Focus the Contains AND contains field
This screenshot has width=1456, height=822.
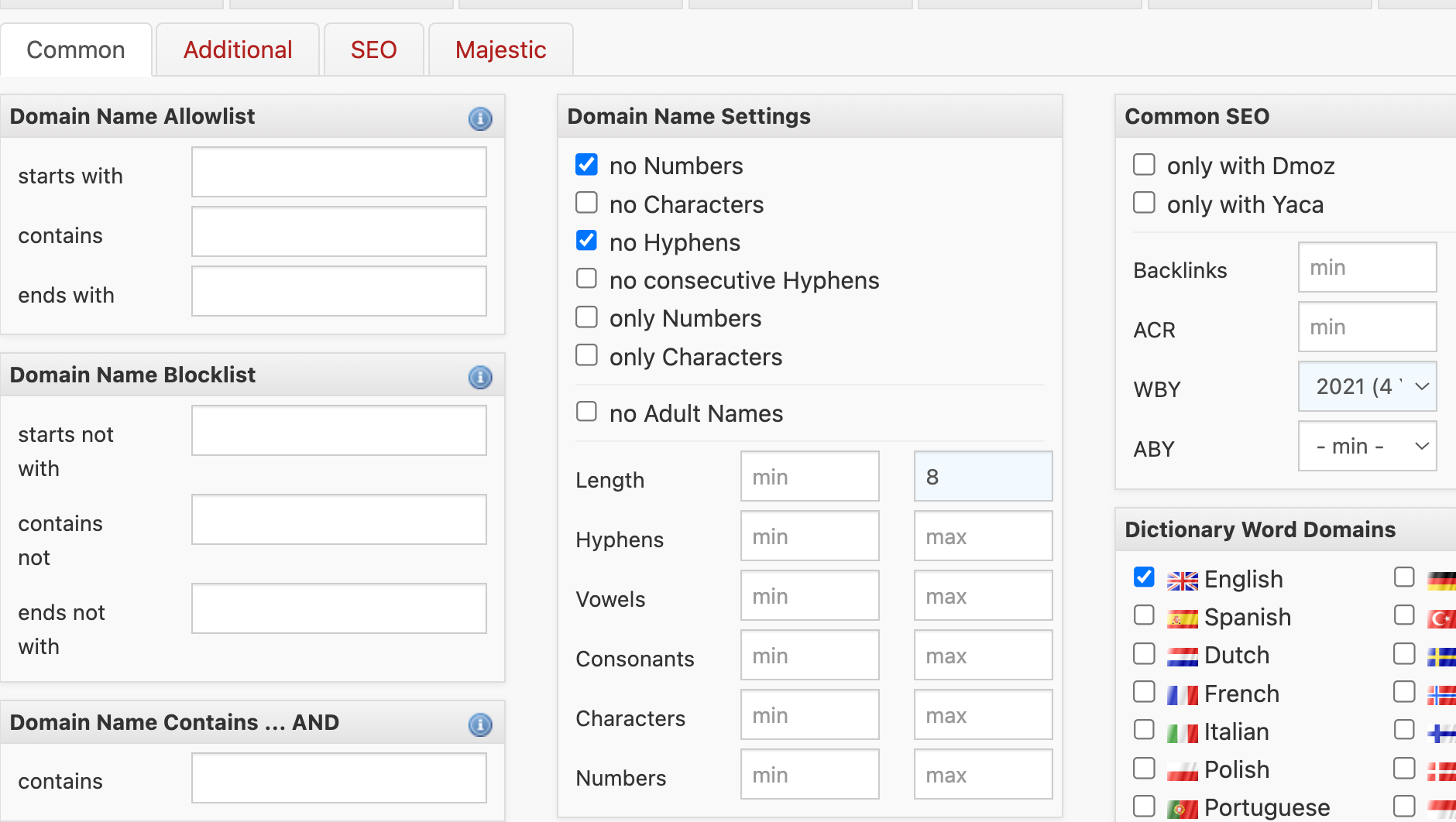click(x=339, y=778)
